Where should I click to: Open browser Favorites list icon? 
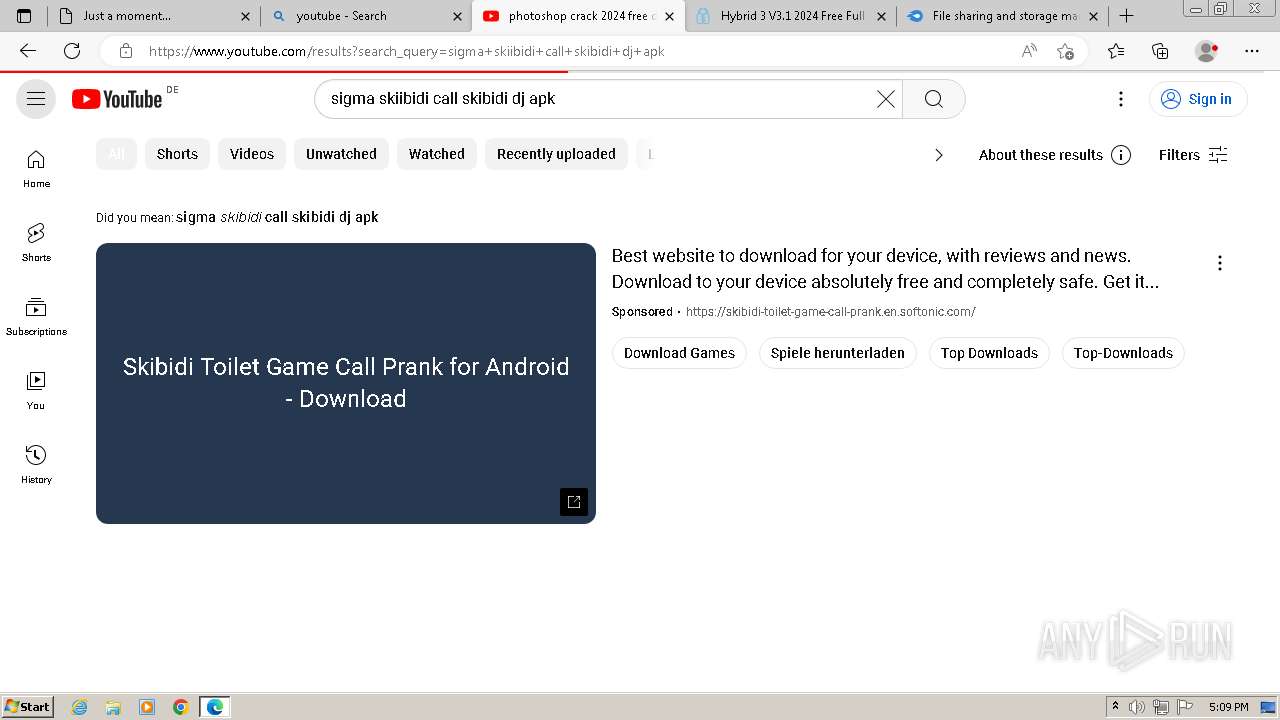coord(1116,51)
